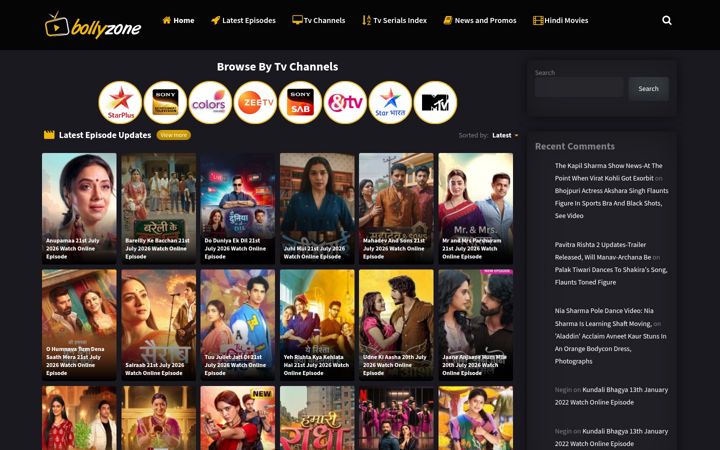The width and height of the screenshot is (720, 450).
Task: Open The Kapil Sharma Show News comment link
Action: pyautogui.click(x=608, y=172)
